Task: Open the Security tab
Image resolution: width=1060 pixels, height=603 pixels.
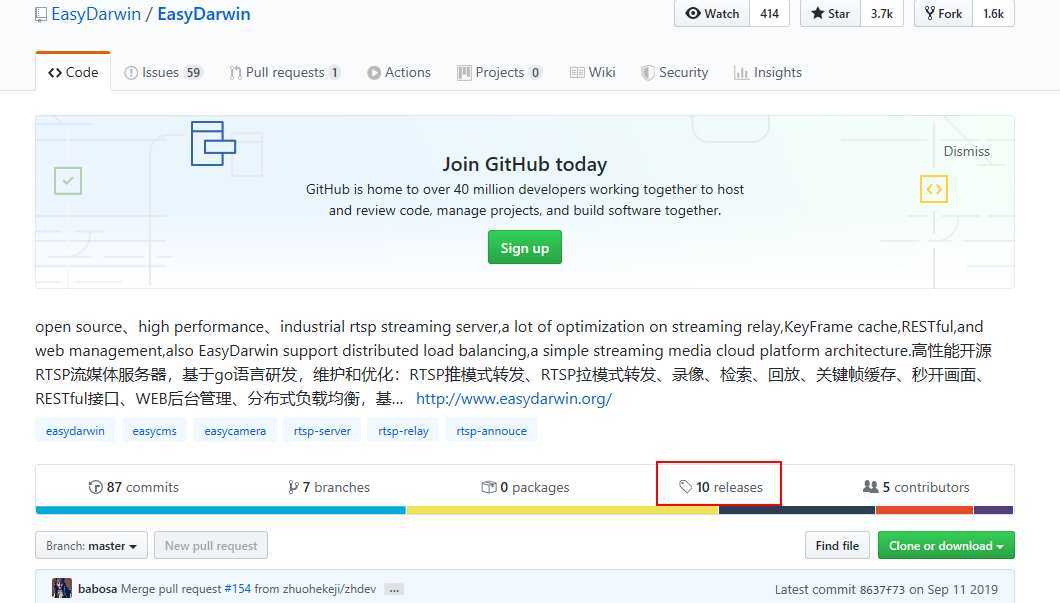Action: 675,72
